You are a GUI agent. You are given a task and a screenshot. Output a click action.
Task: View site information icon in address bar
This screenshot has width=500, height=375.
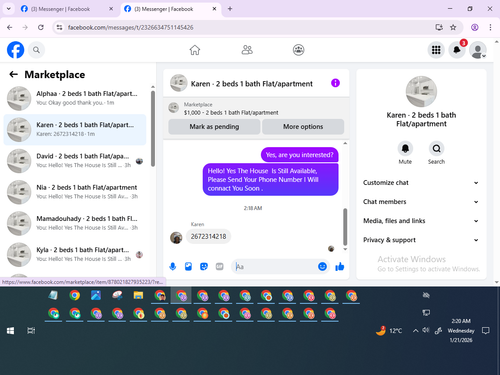point(59,27)
